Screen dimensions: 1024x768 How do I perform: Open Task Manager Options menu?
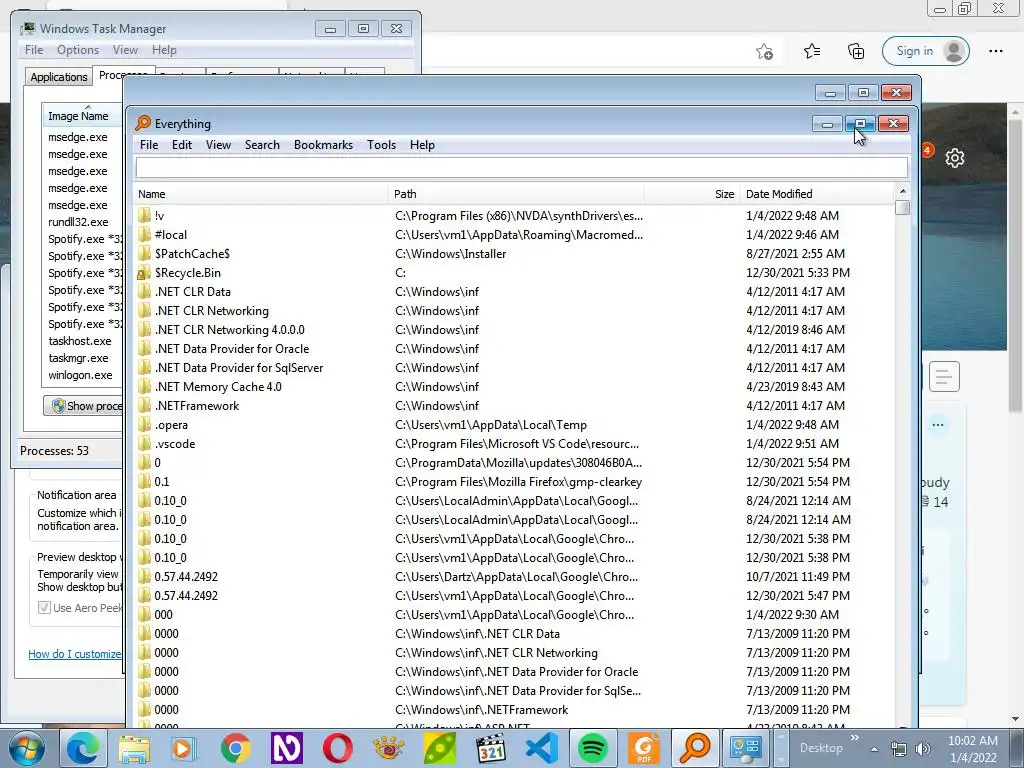coord(78,50)
